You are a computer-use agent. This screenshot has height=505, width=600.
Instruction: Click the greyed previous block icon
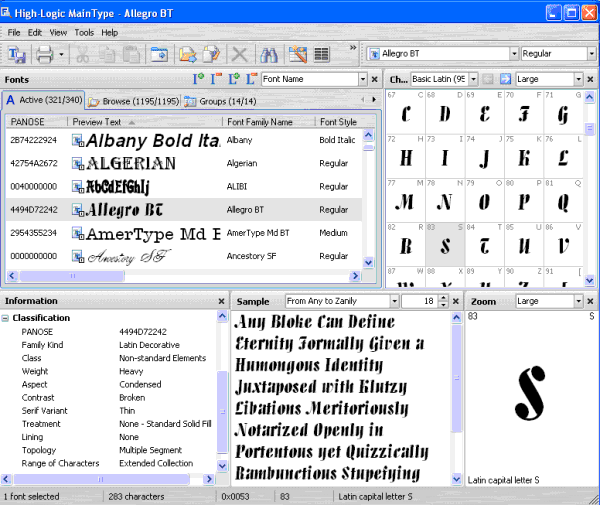(x=488, y=79)
